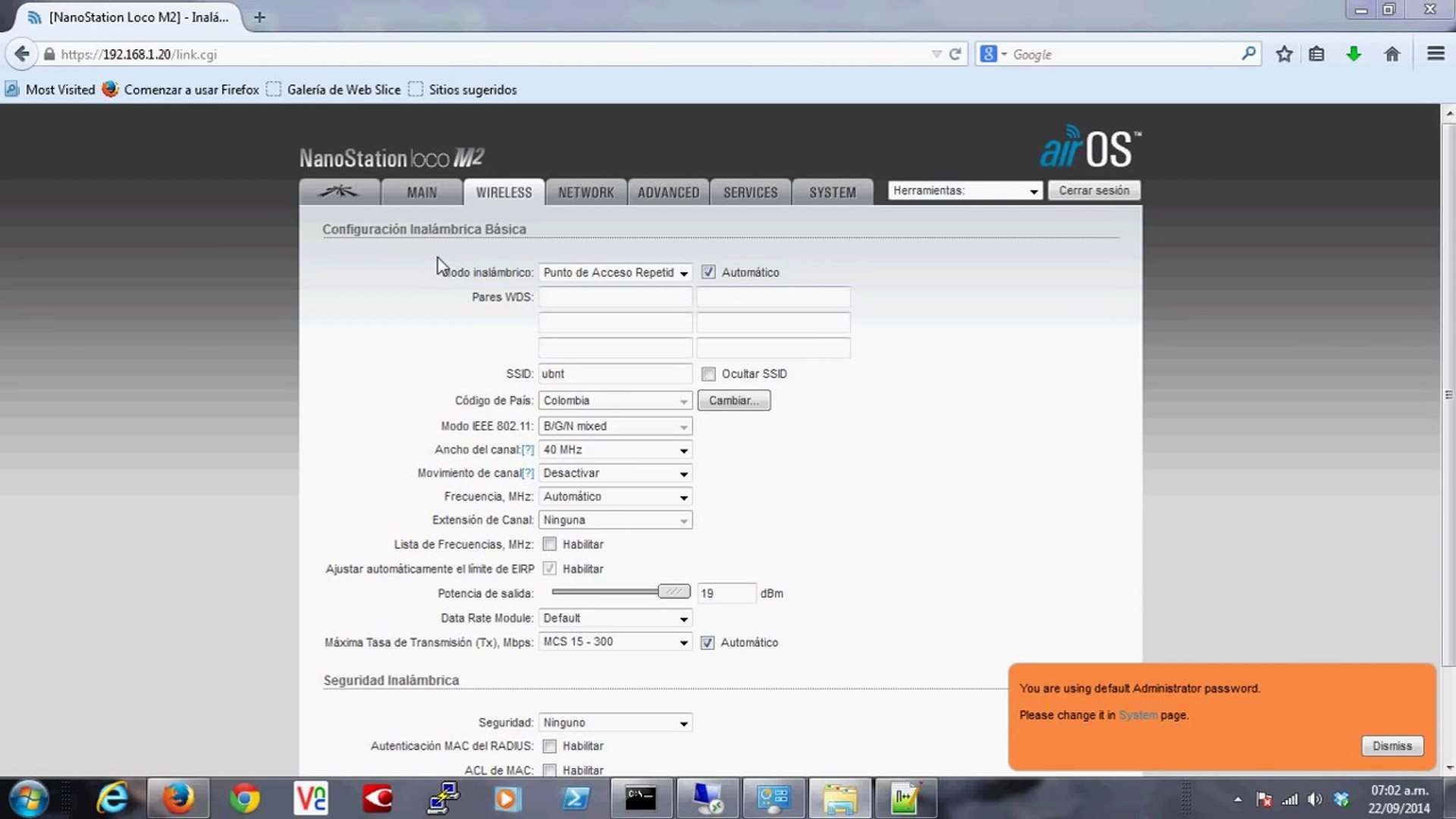Open the Windows Start button
1456x819 pixels.
click(29, 799)
